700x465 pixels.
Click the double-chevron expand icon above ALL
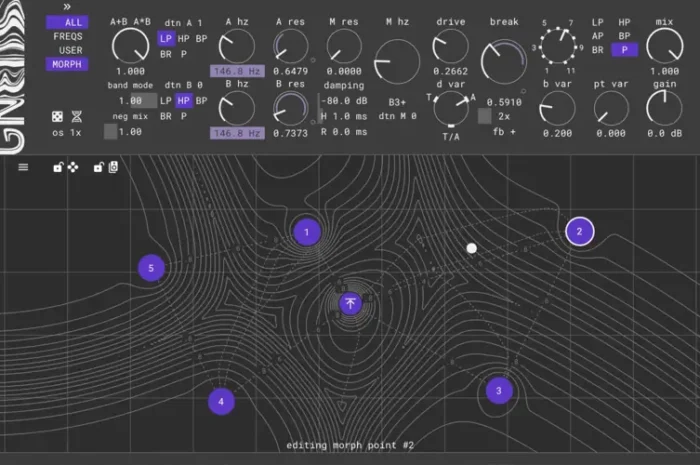pos(67,6)
